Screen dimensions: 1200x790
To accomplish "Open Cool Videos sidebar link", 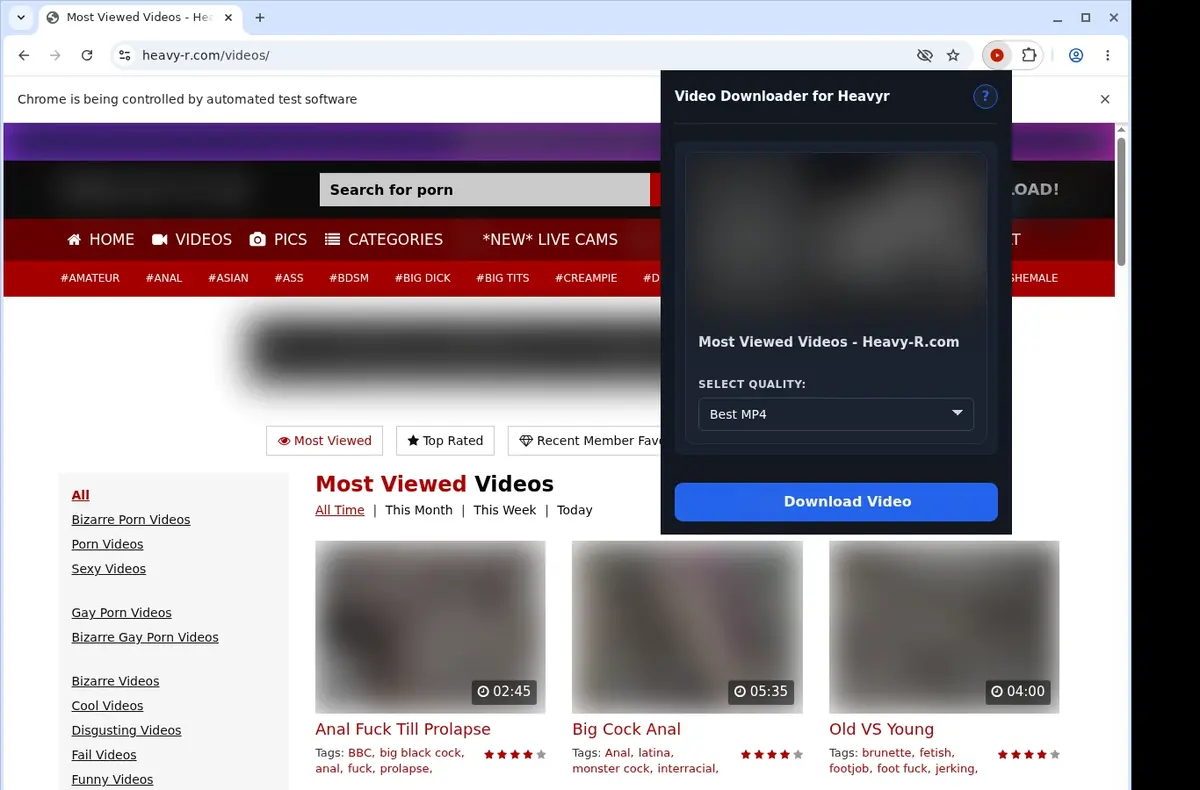I will (x=108, y=706).
